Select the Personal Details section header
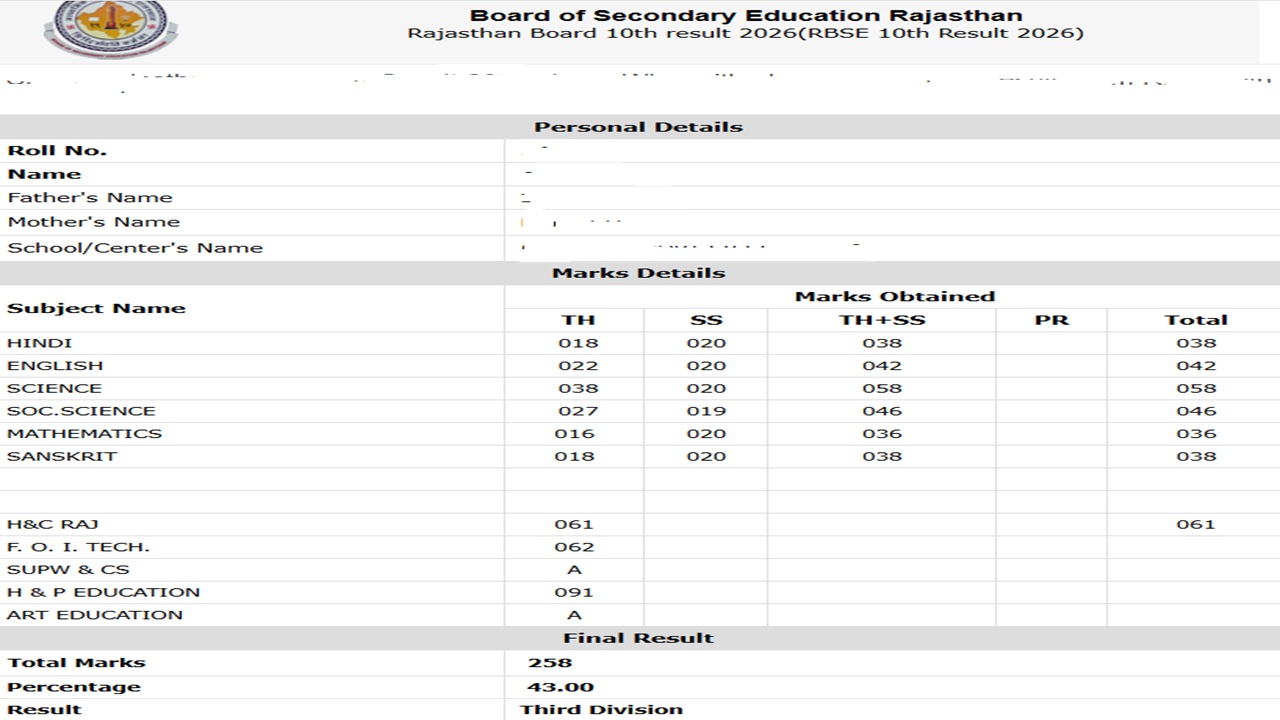 639,126
